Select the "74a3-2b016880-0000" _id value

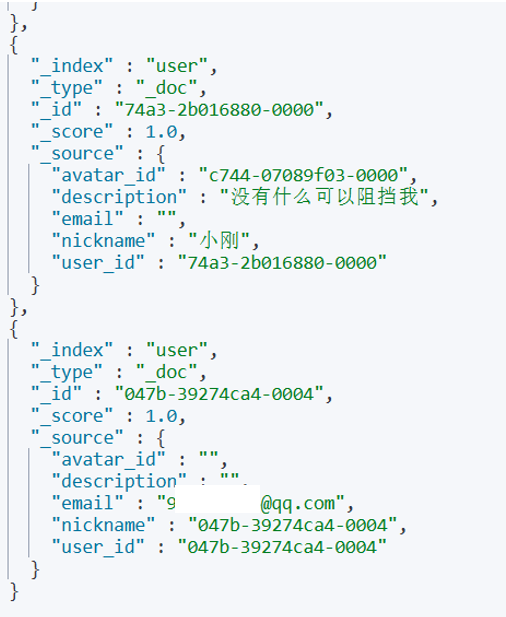click(x=219, y=109)
